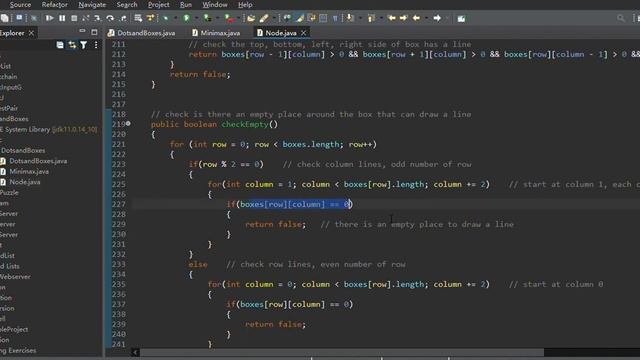640x360 pixels.
Task: Toggle Skip All Breakpoints icon
Action: pyautogui.click(x=34, y=18)
